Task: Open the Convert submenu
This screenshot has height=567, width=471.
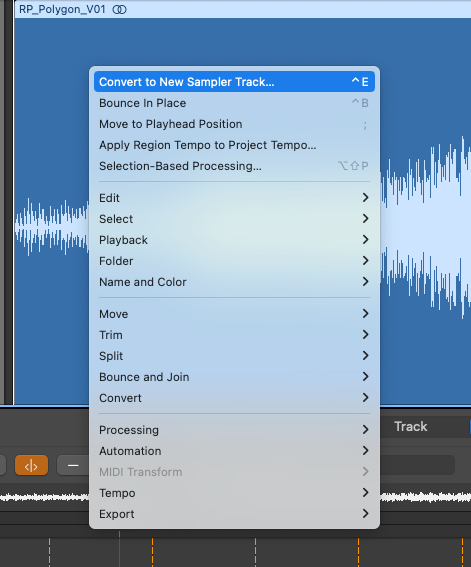Action: click(234, 398)
